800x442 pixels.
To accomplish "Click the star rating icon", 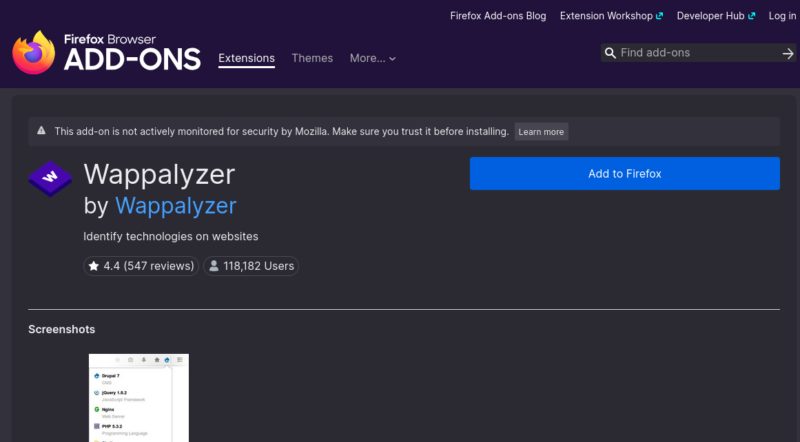I will 94,266.
